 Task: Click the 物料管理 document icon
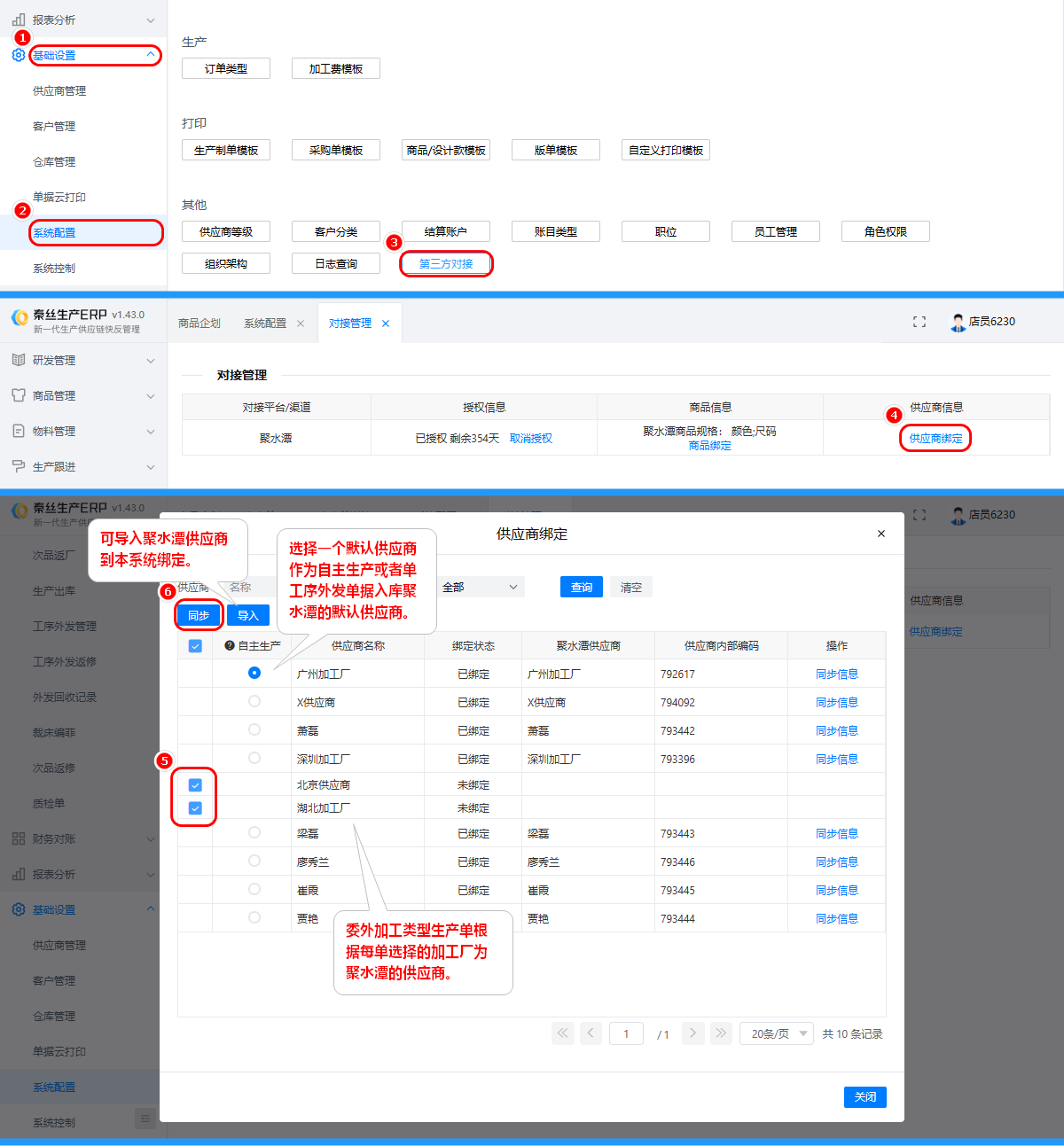pos(19,431)
